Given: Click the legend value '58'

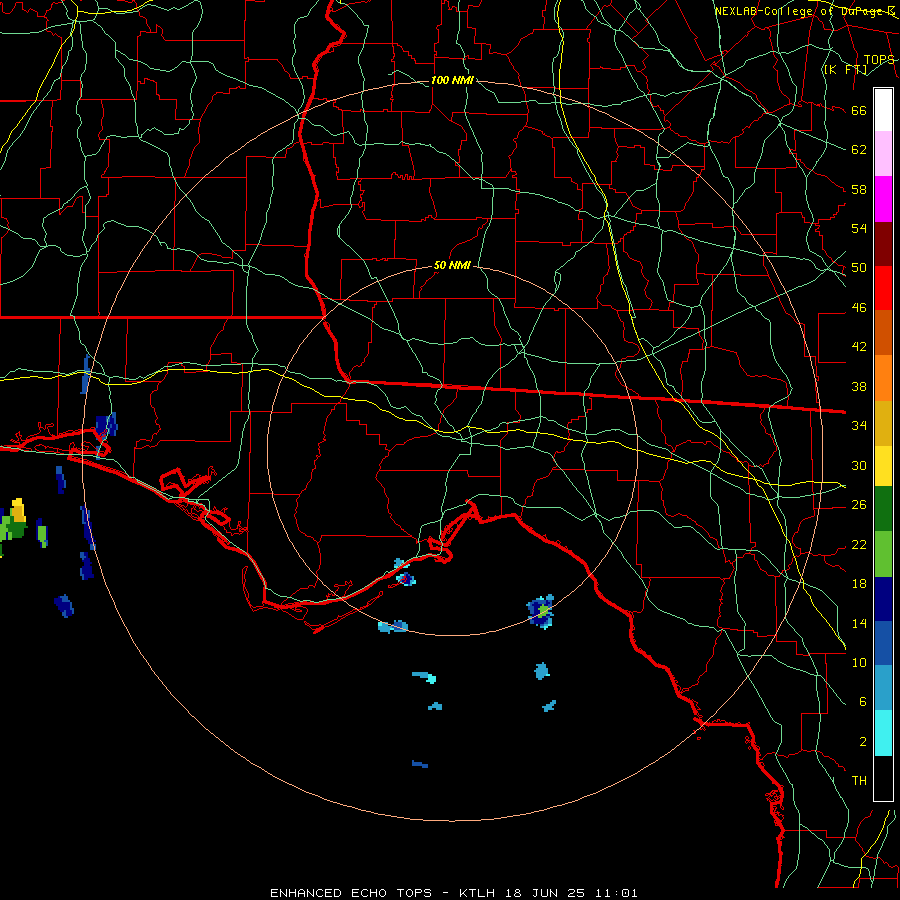Looking at the screenshot, I should (859, 189).
